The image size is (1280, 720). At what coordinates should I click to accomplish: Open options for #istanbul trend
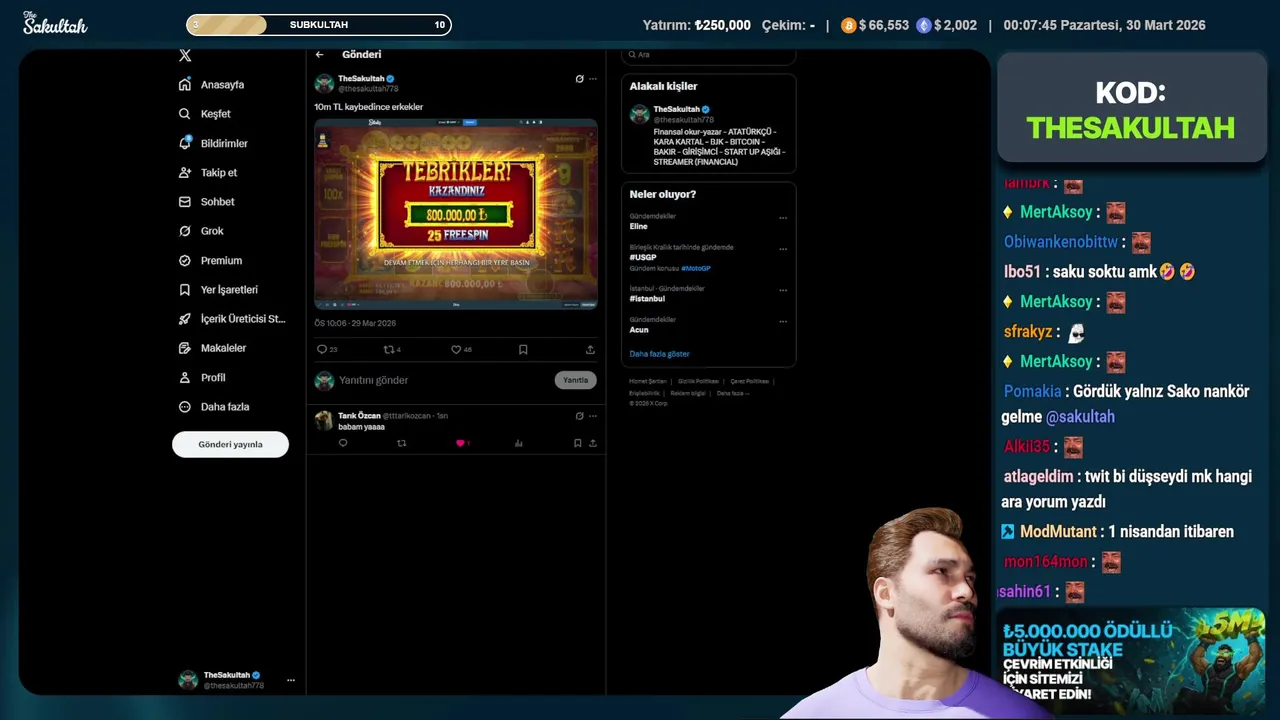click(x=783, y=291)
